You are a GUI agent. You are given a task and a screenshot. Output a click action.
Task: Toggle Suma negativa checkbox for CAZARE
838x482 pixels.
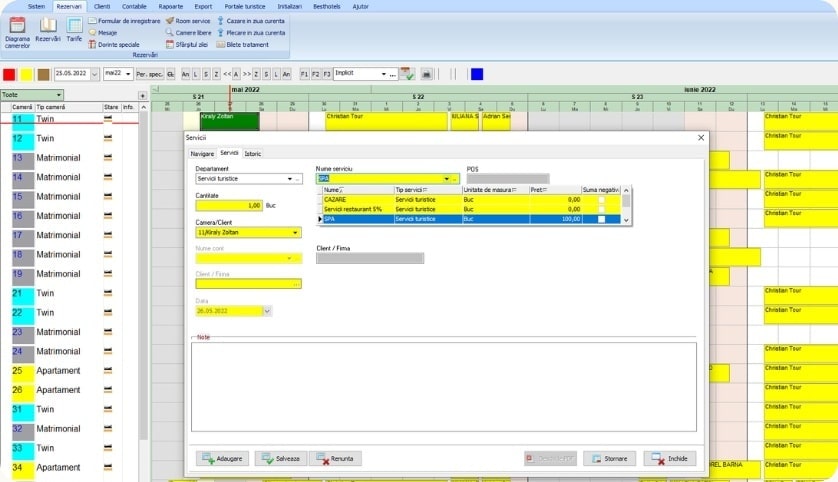tap(601, 199)
